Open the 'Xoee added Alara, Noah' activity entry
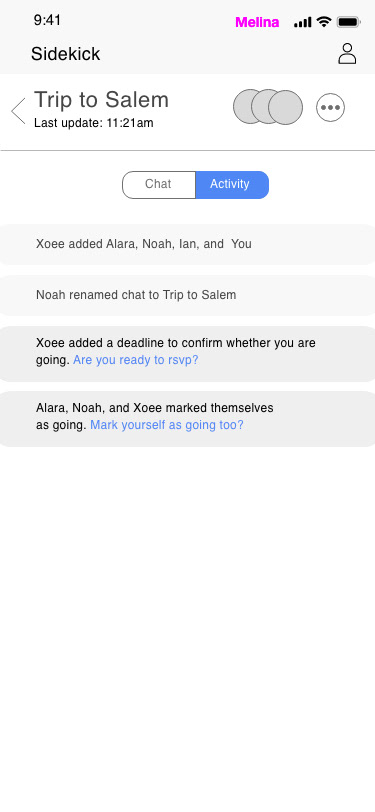The width and height of the screenshot is (375, 812). [188, 244]
